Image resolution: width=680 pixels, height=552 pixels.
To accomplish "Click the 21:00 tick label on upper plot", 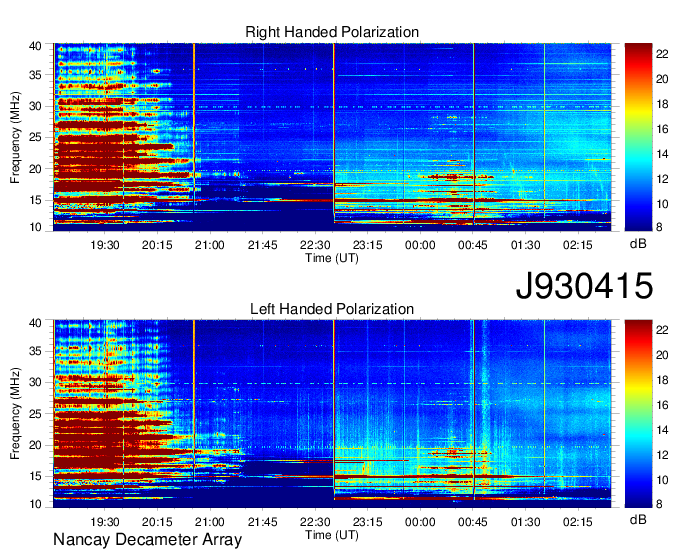I will click(210, 245).
